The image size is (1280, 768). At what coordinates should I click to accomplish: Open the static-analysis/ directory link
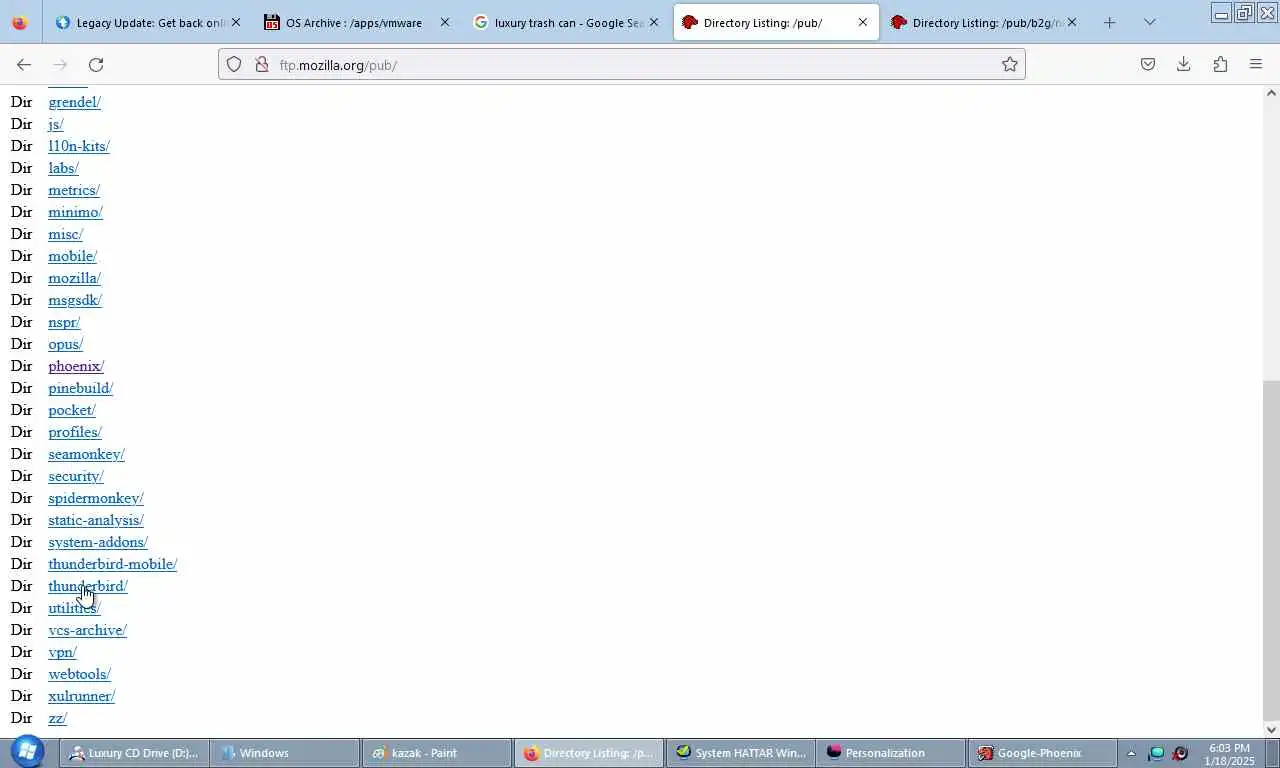[96, 520]
